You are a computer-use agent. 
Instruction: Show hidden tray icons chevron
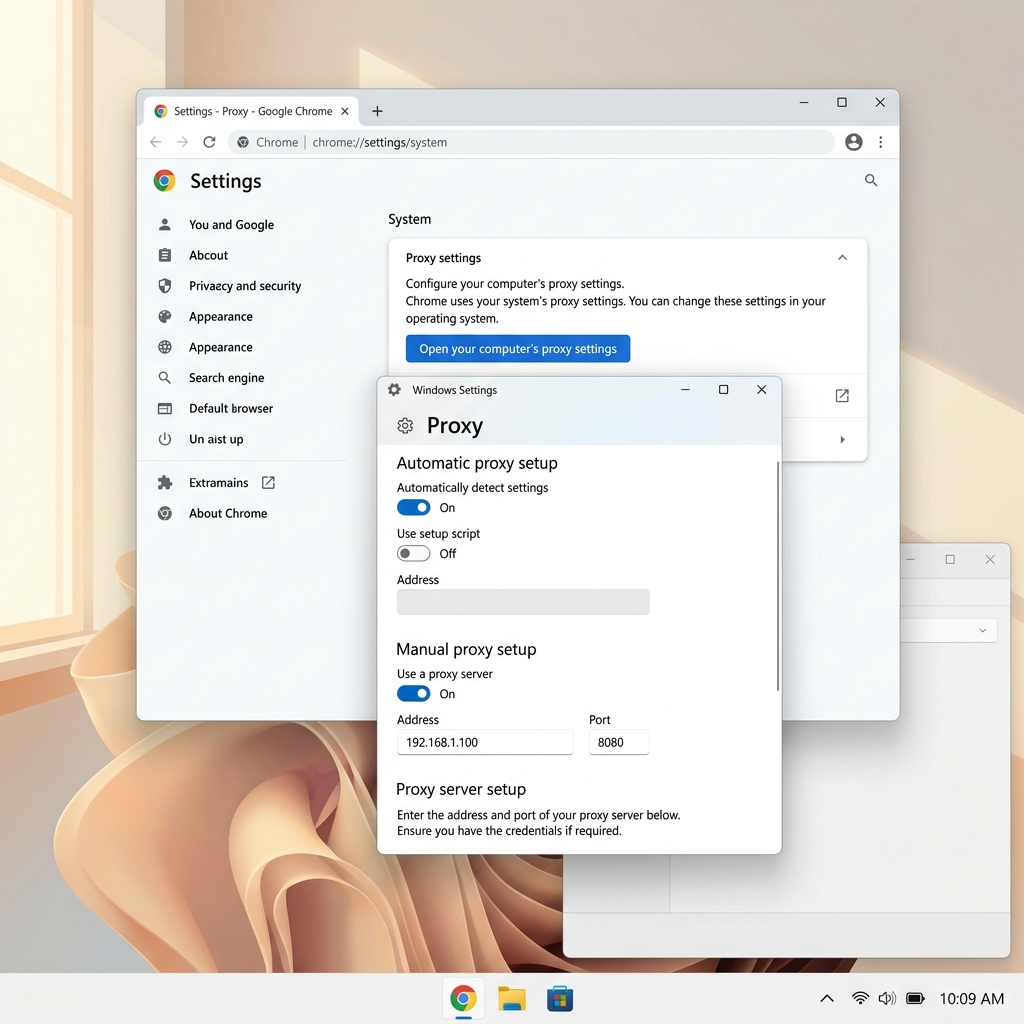point(827,999)
